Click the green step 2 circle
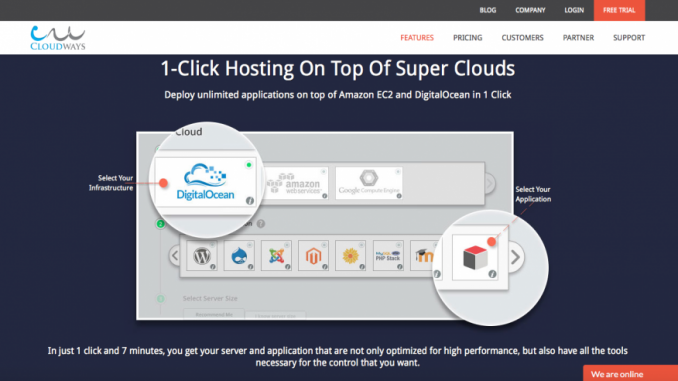The height and width of the screenshot is (381, 678). 160,224
